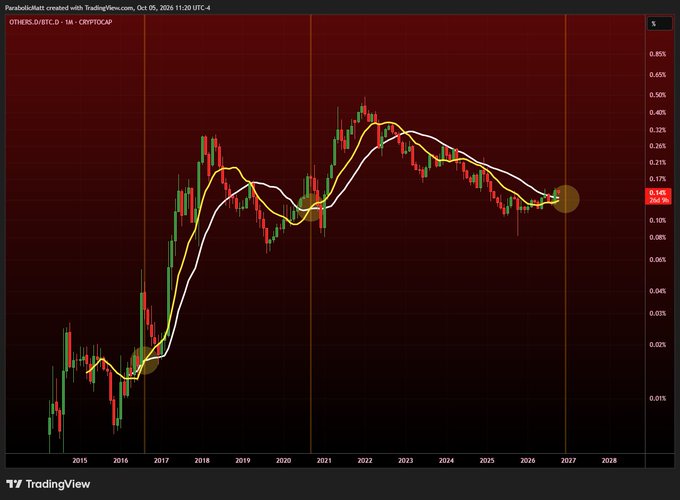
Task: Click the 0.01% price axis label
Action: pyautogui.click(x=657, y=398)
